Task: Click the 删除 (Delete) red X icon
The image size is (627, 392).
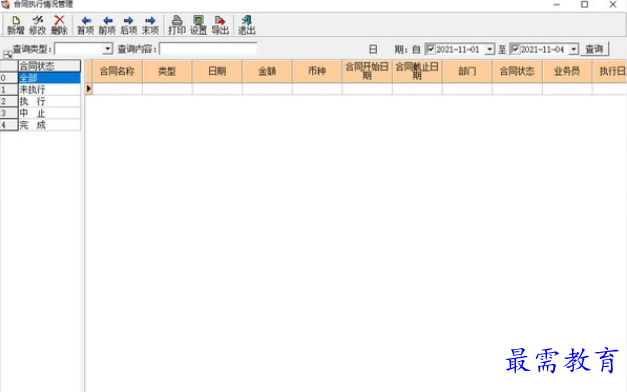Action: point(59,25)
